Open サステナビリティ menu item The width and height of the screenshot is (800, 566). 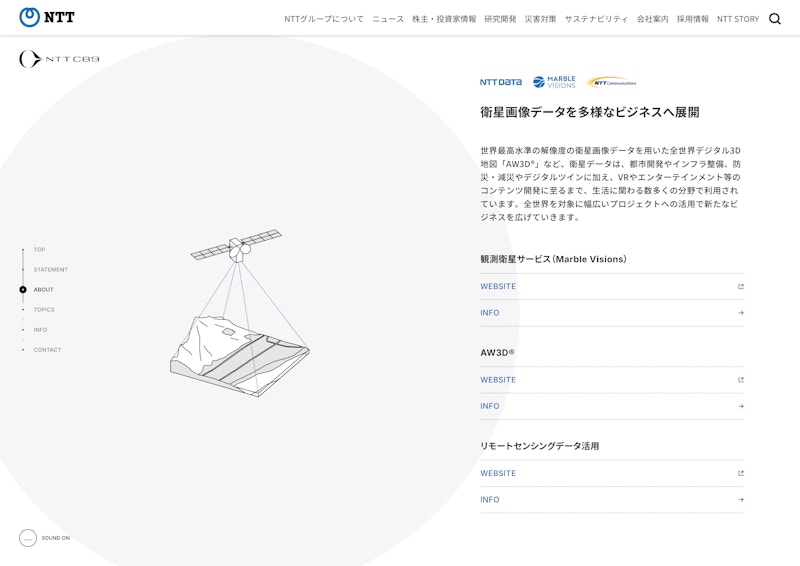596,19
